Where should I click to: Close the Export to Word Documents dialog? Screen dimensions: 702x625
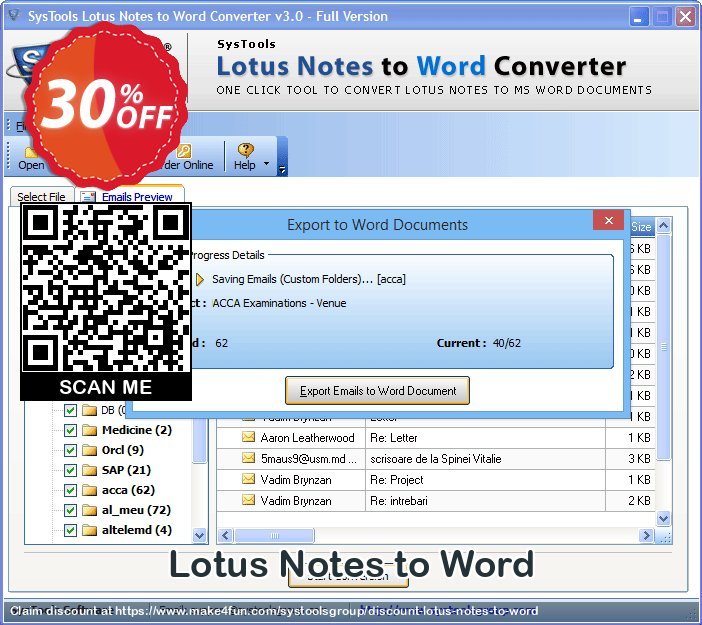click(x=608, y=220)
